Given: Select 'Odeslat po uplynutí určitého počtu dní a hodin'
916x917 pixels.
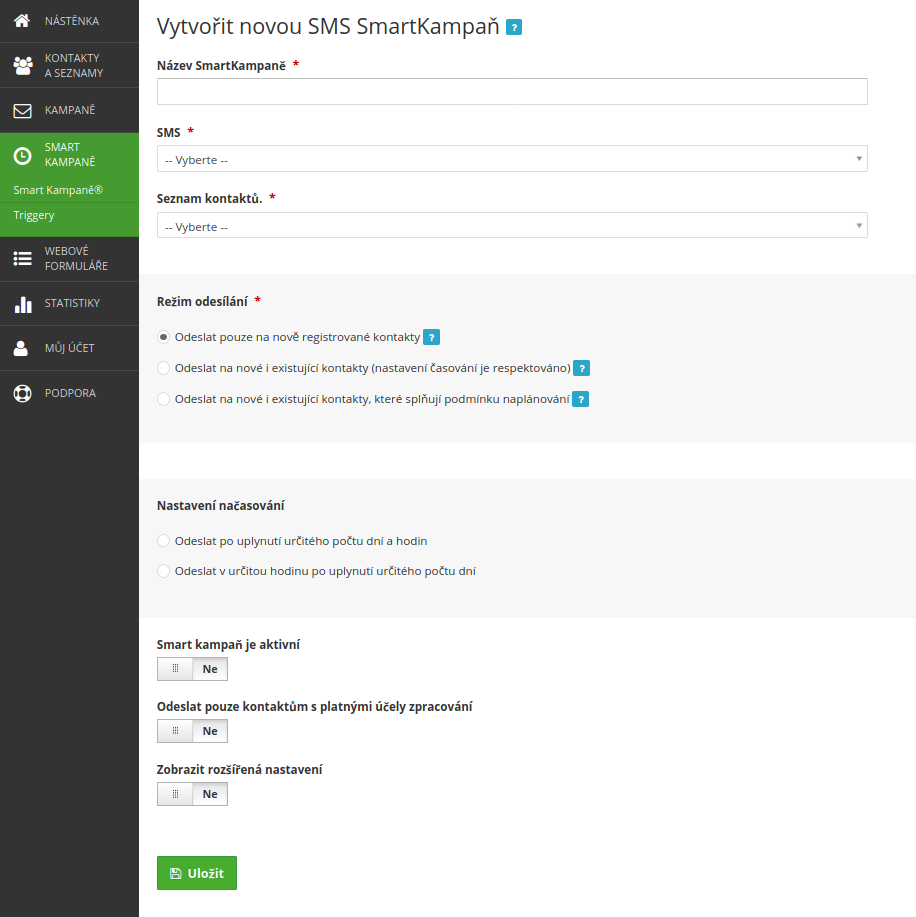Looking at the screenshot, I should [163, 541].
